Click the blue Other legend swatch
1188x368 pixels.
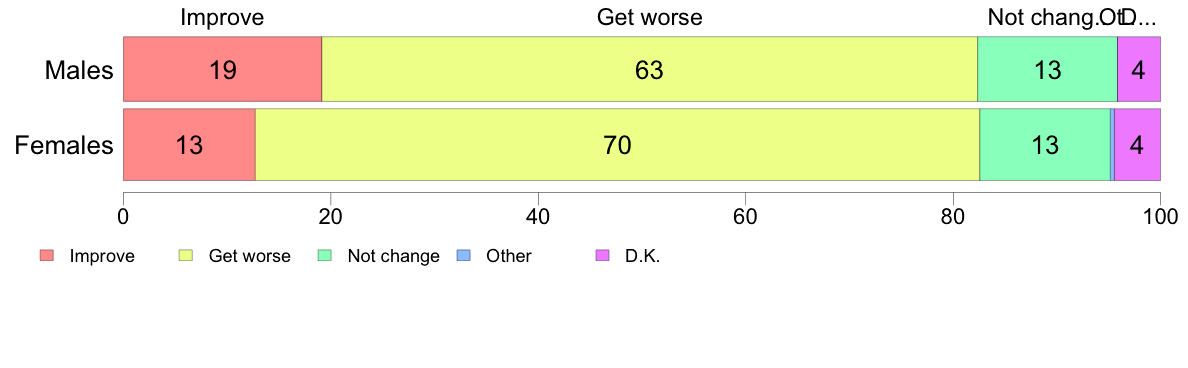click(x=464, y=256)
